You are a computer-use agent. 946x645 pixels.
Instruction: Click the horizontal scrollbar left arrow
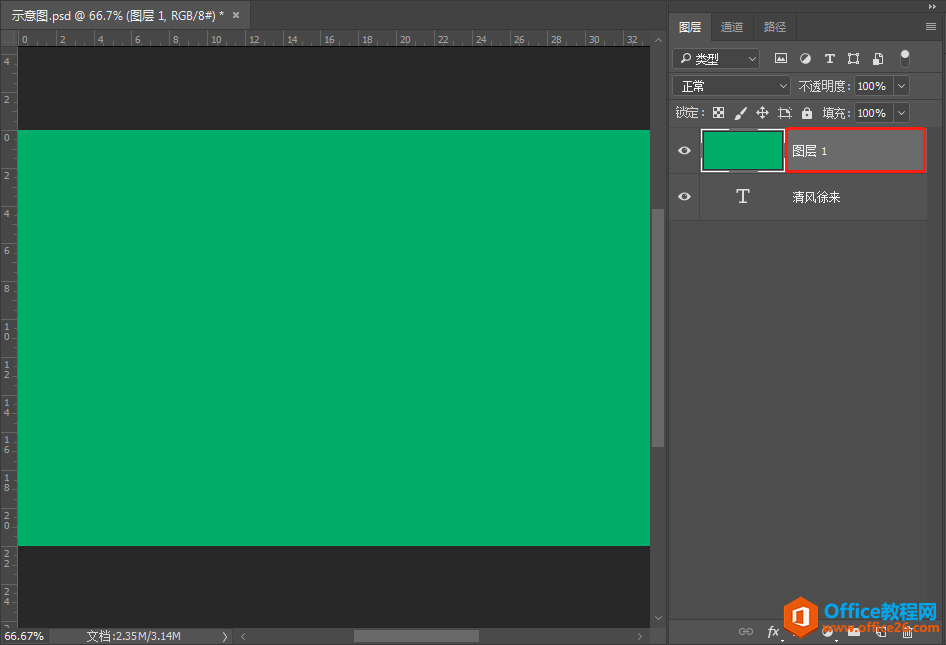point(243,636)
